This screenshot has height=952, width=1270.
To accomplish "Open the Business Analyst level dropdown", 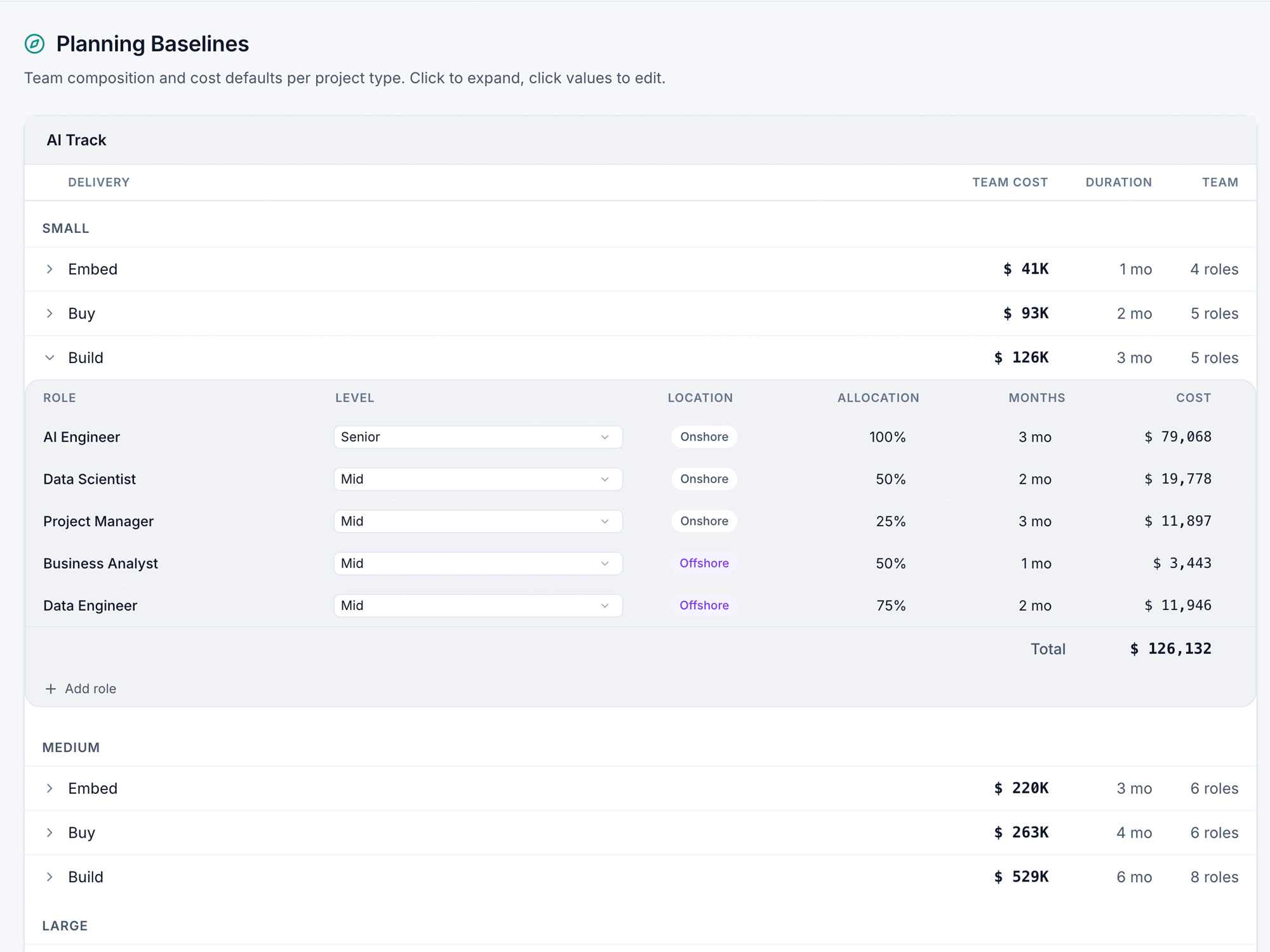I will 478,563.
